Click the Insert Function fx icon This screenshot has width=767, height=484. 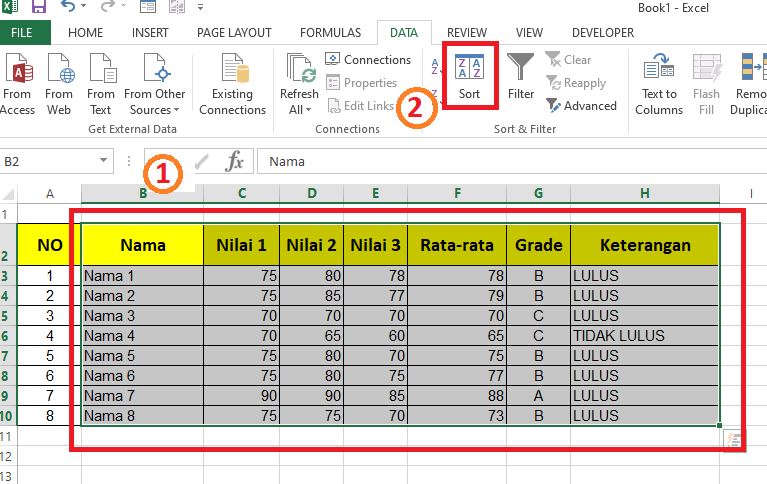(234, 161)
